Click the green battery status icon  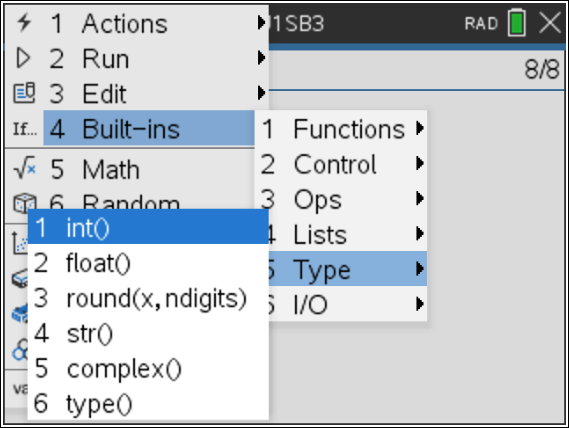[517, 23]
